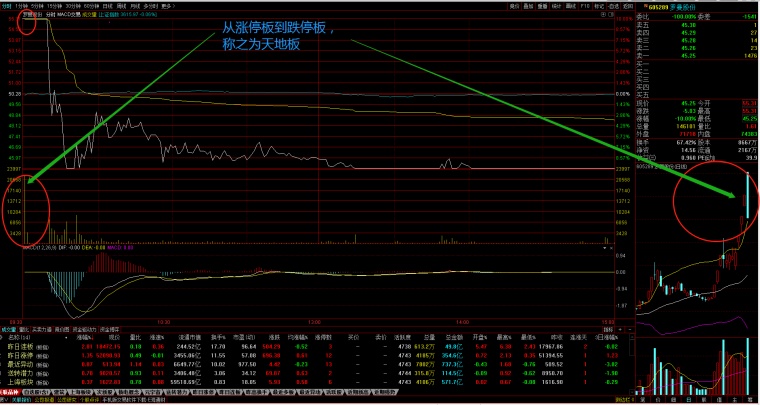The height and width of the screenshot is (405, 760).
Task: Click the 叠加 overlay button
Action: (528, 6)
